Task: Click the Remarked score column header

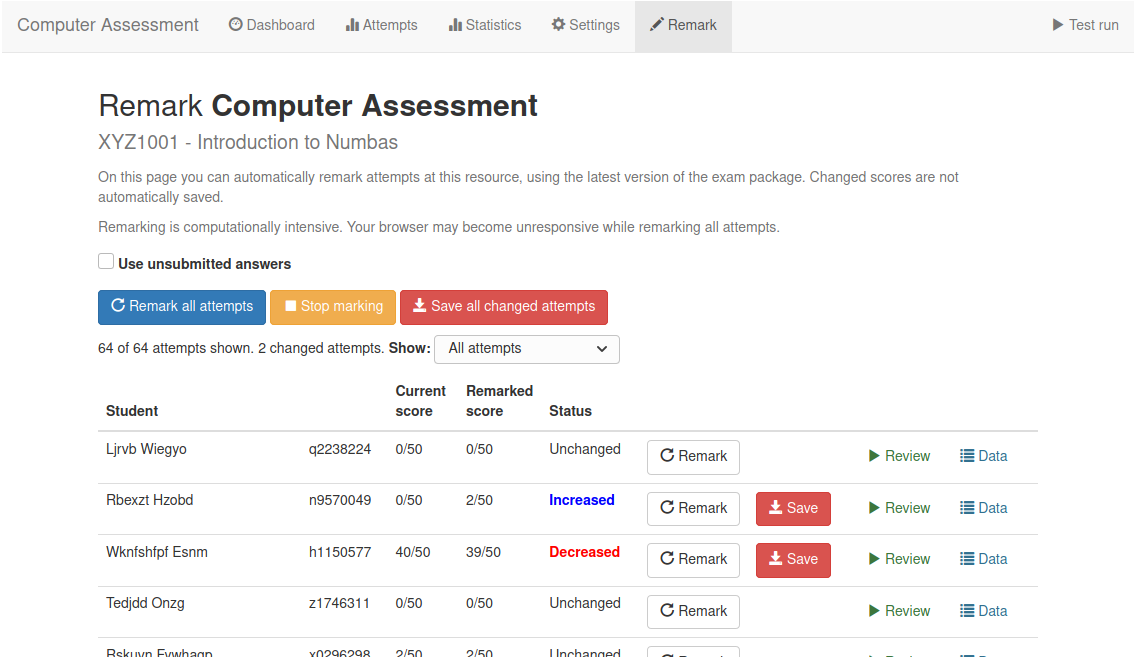Action: point(499,402)
